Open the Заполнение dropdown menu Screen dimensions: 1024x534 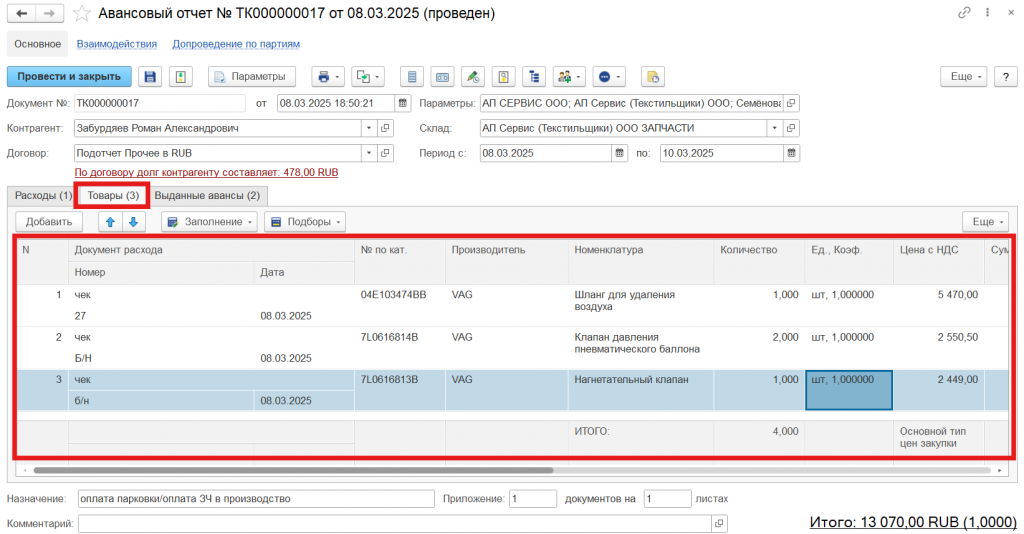208,222
